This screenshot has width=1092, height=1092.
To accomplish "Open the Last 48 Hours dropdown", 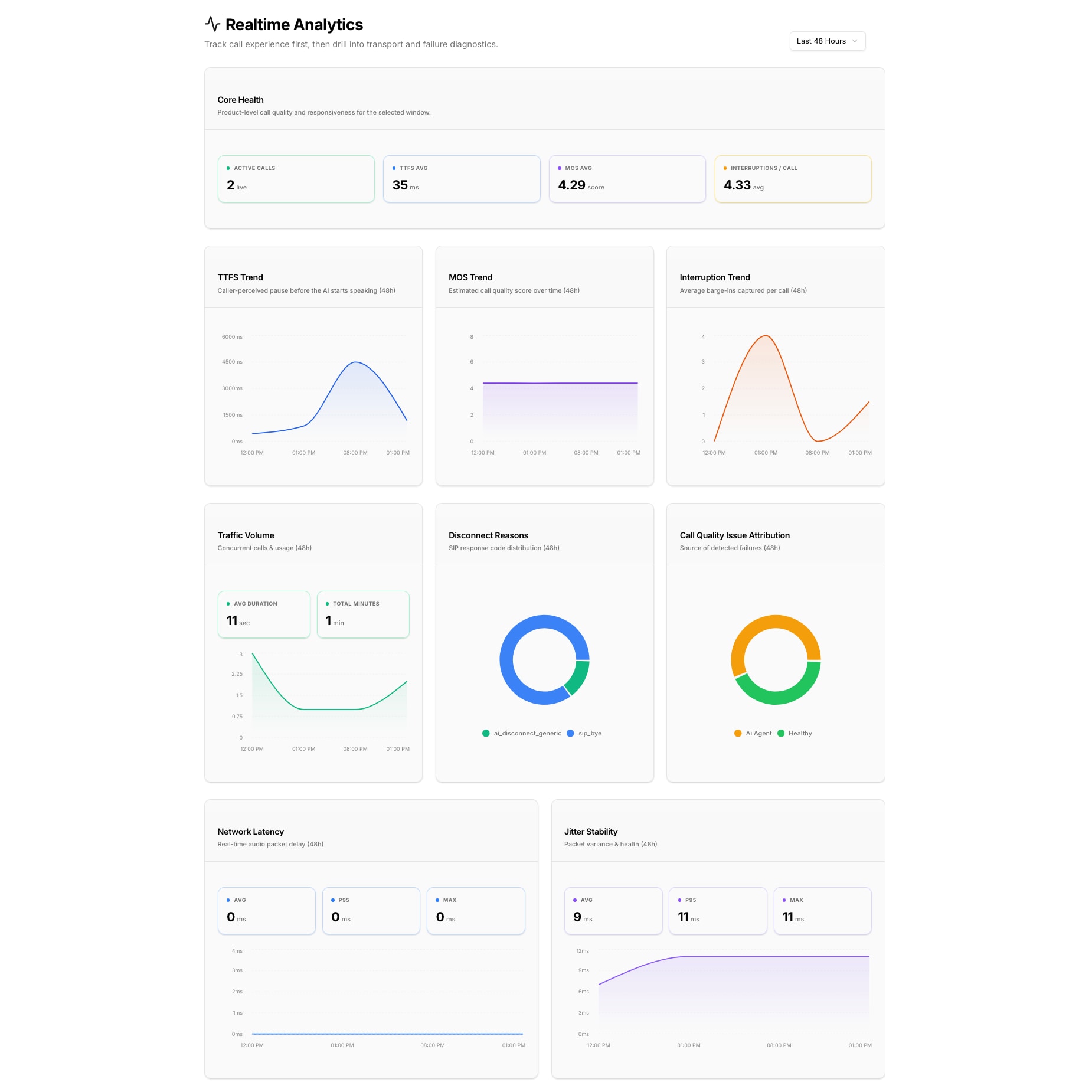I will pos(827,41).
